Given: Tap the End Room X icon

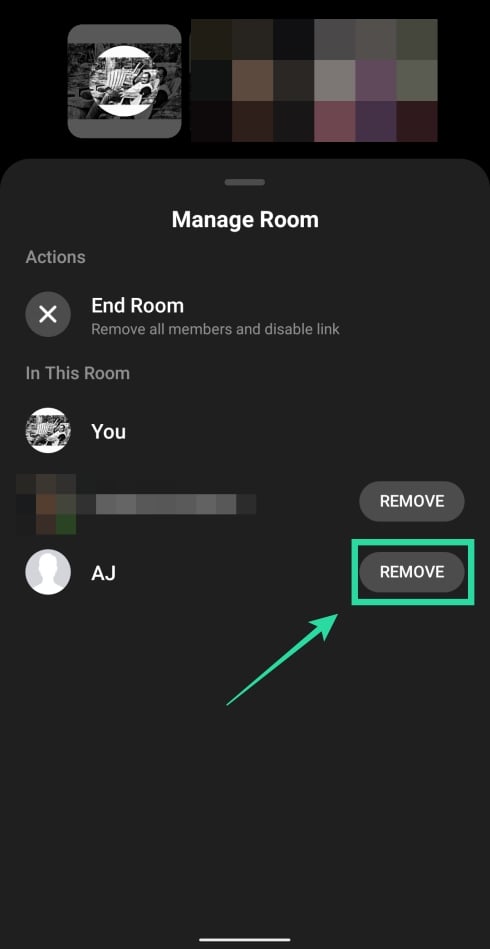Looking at the screenshot, I should coord(48,314).
